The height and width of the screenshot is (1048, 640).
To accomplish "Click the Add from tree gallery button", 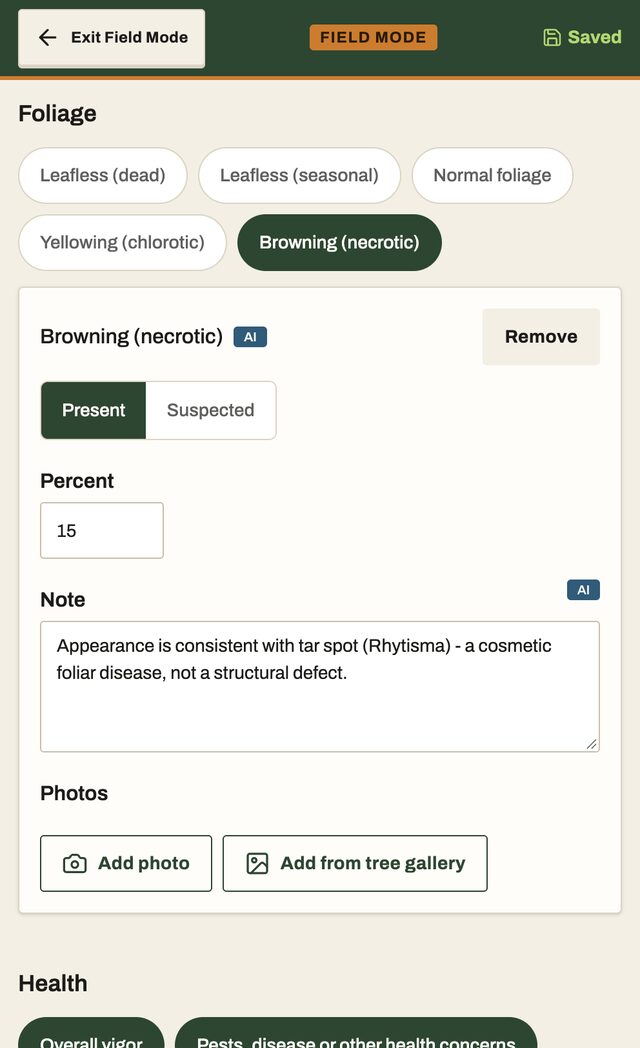I will pyautogui.click(x=355, y=864).
